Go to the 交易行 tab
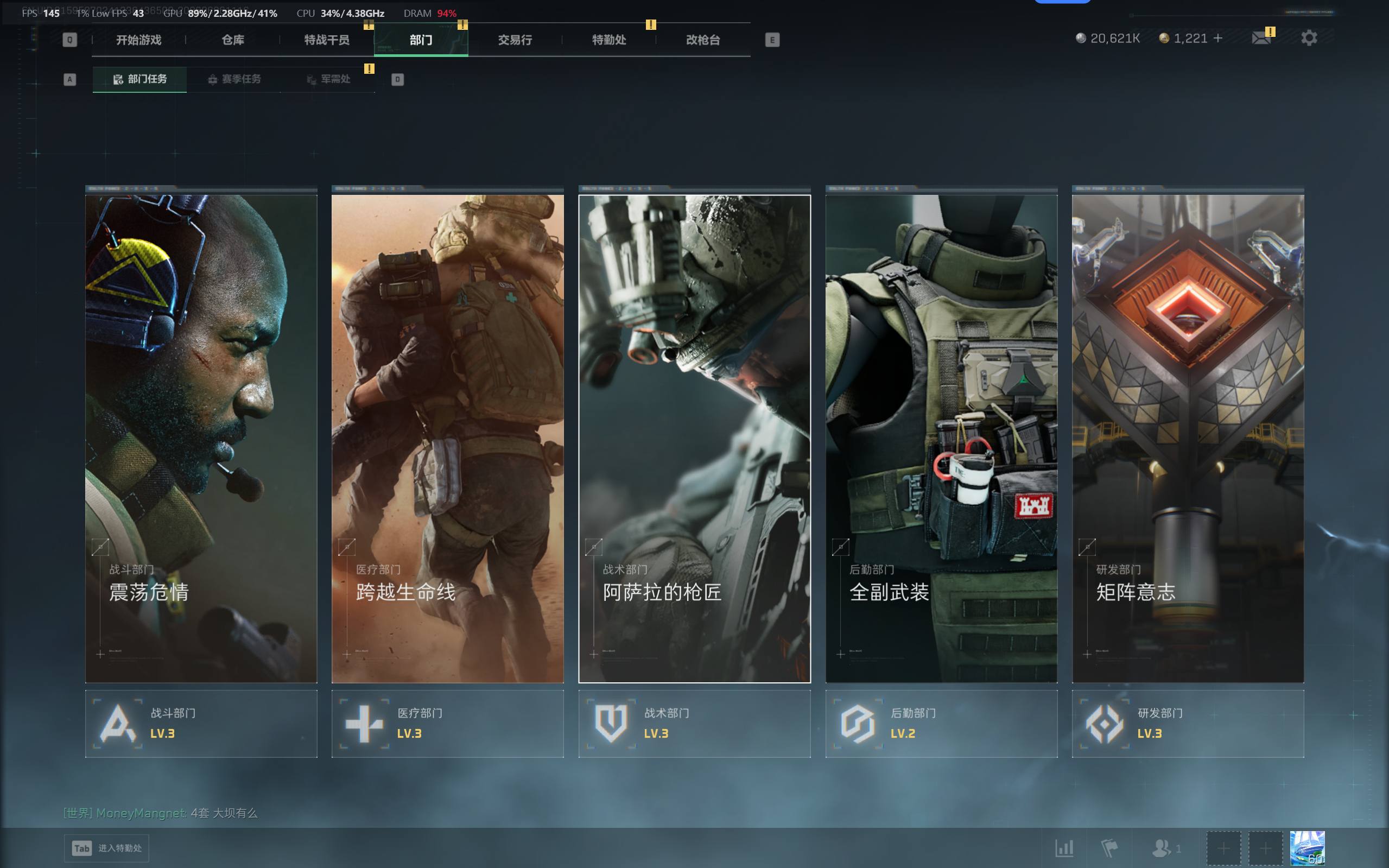The width and height of the screenshot is (1389, 868). 515,40
